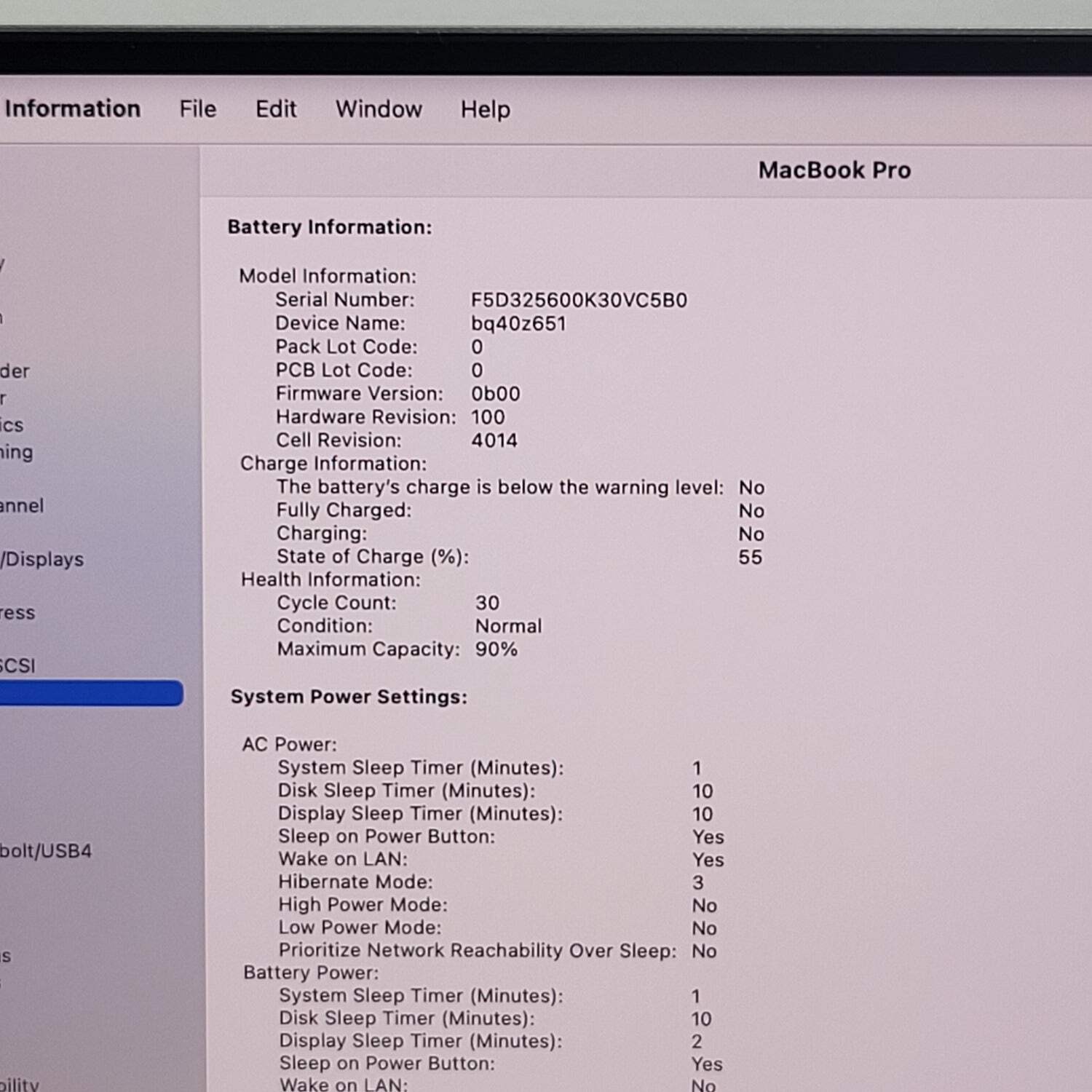
Task: Click the MacBook Pro window title
Action: click(834, 170)
